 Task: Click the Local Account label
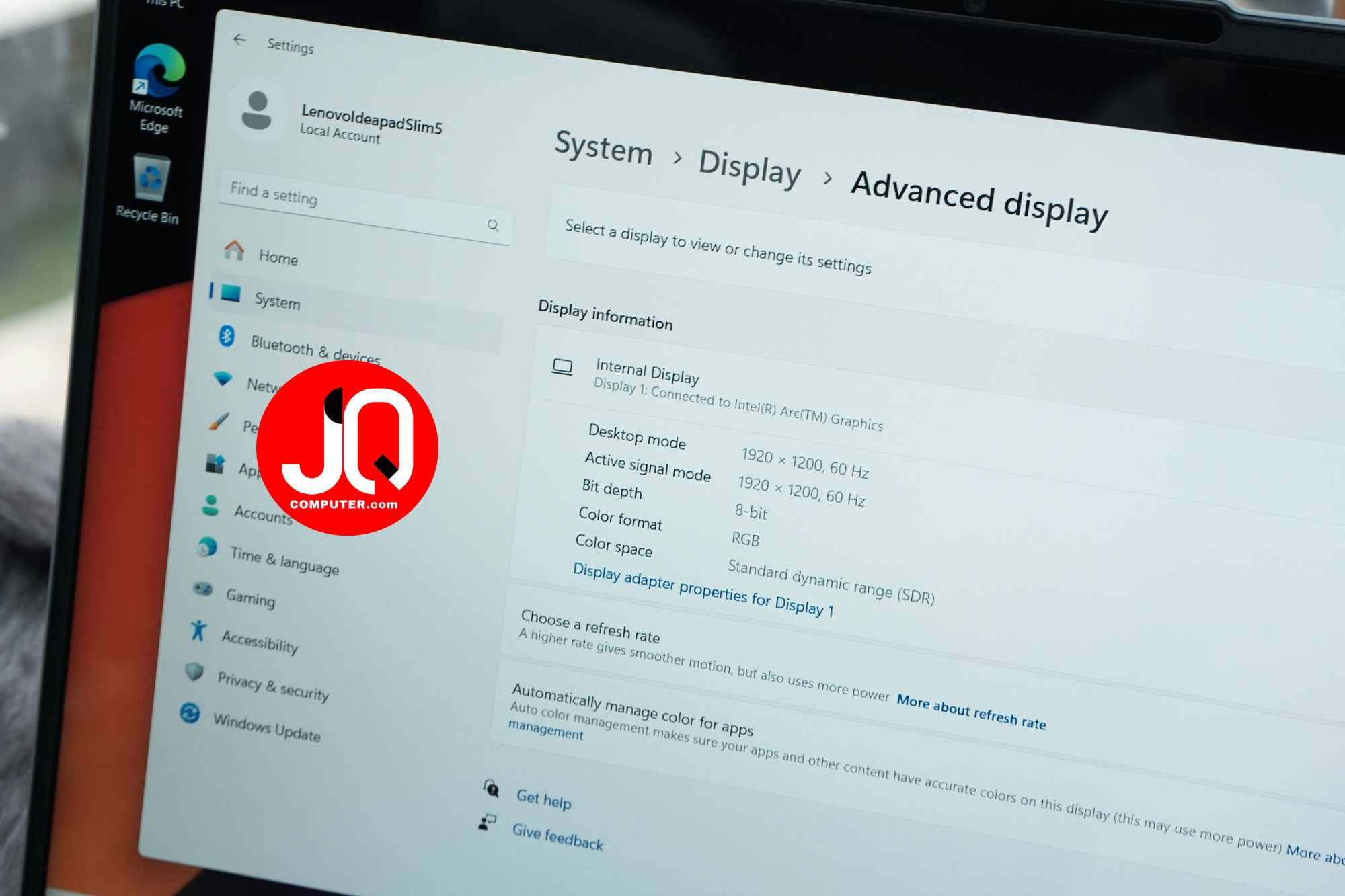point(340,133)
